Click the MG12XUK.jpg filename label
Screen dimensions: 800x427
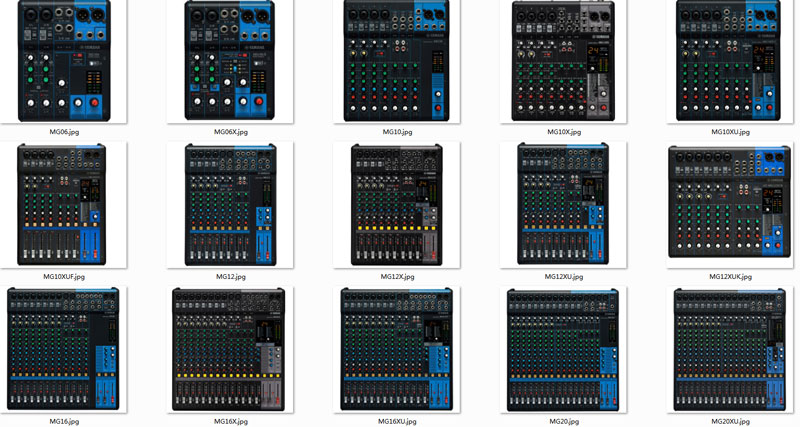[x=729, y=276]
